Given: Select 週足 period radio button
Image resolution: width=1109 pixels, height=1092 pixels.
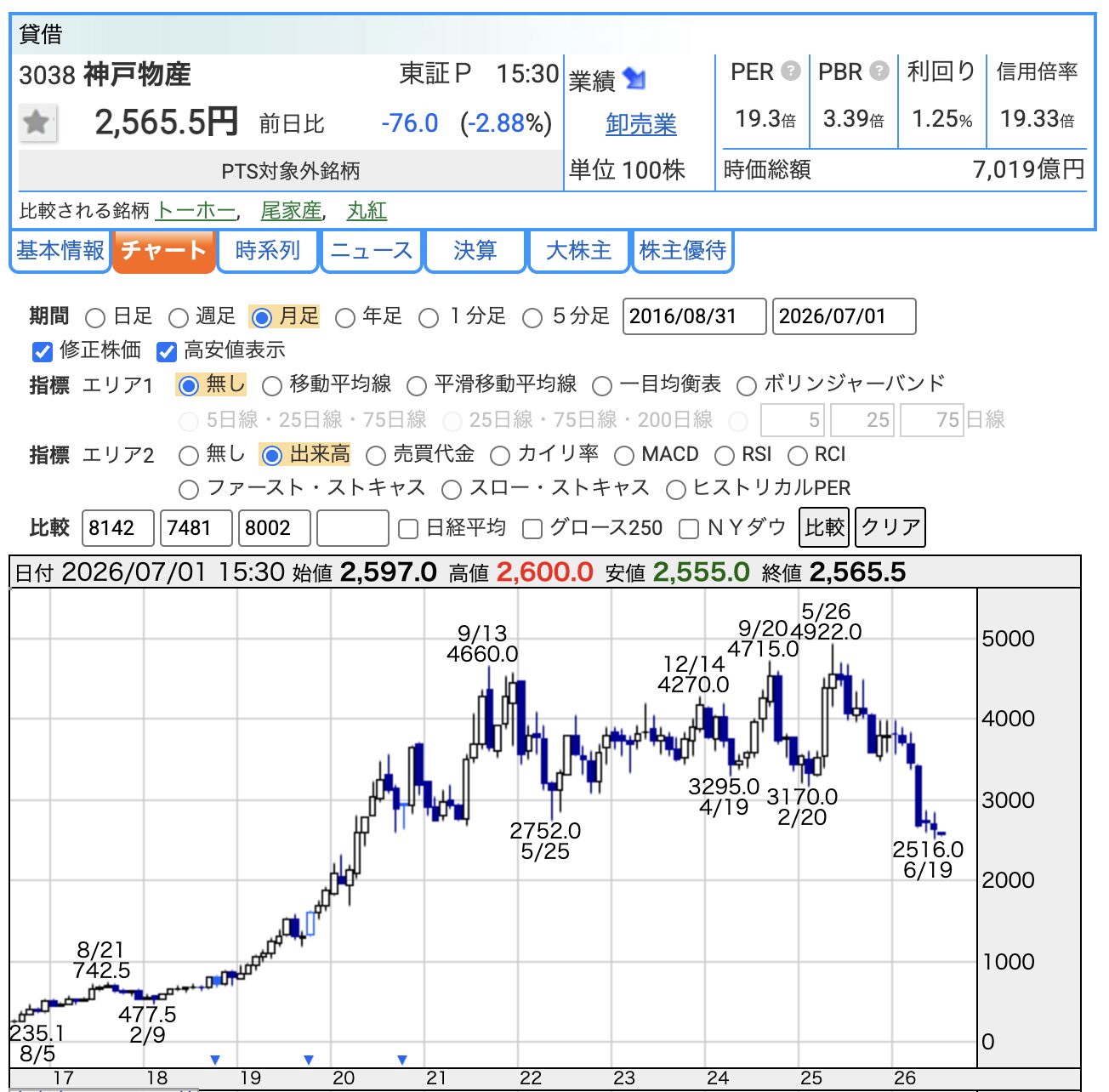Looking at the screenshot, I should [178, 318].
